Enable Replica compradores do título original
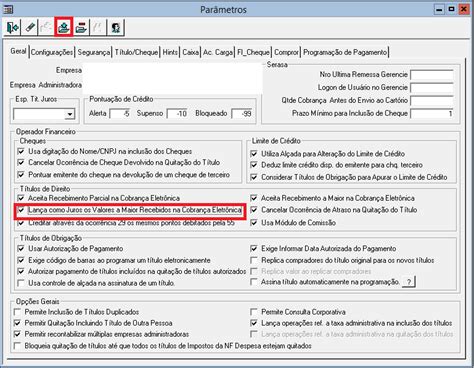The height and width of the screenshot is (368, 474). point(254,260)
